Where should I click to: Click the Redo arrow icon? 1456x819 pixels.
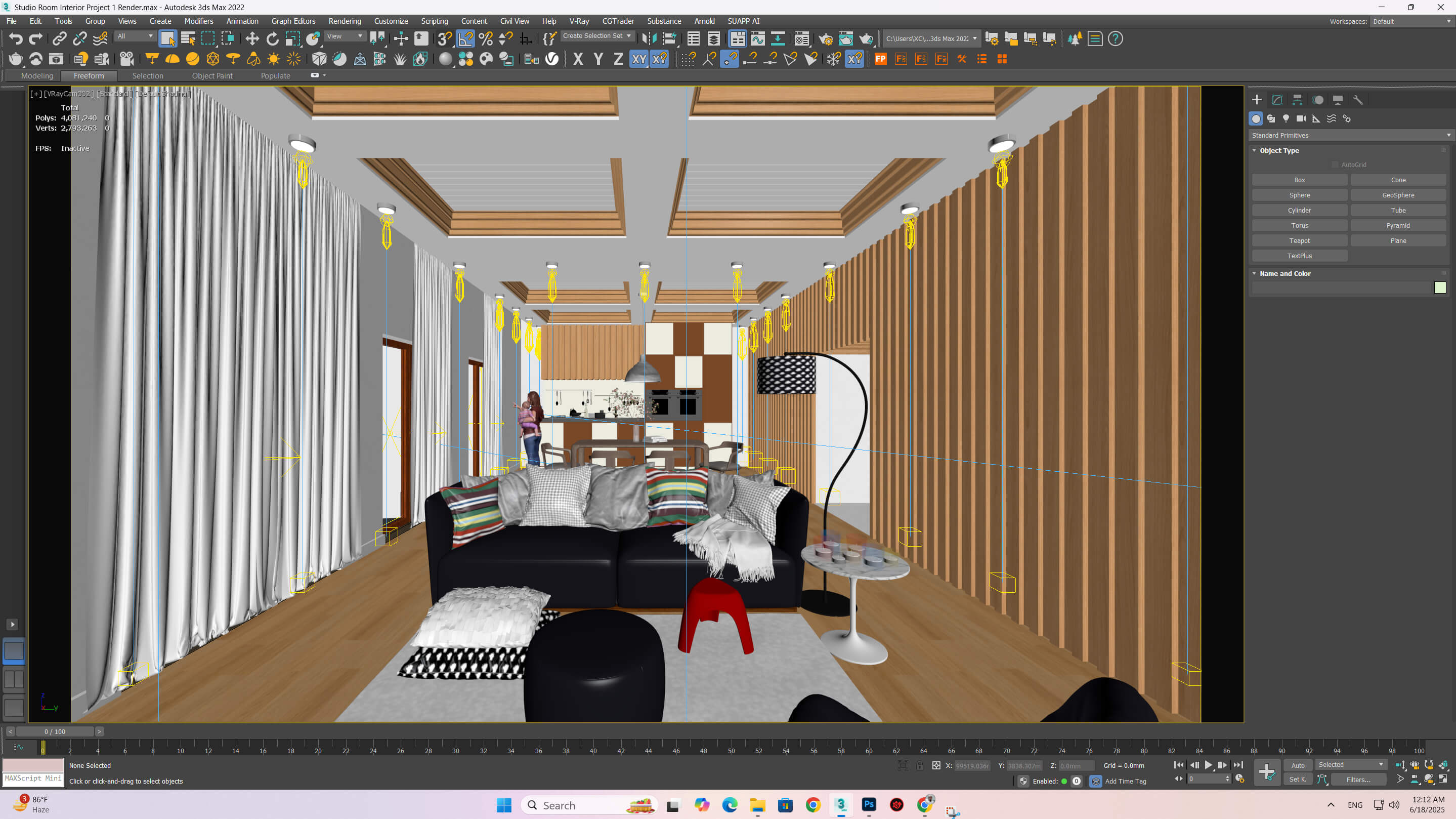click(x=35, y=39)
